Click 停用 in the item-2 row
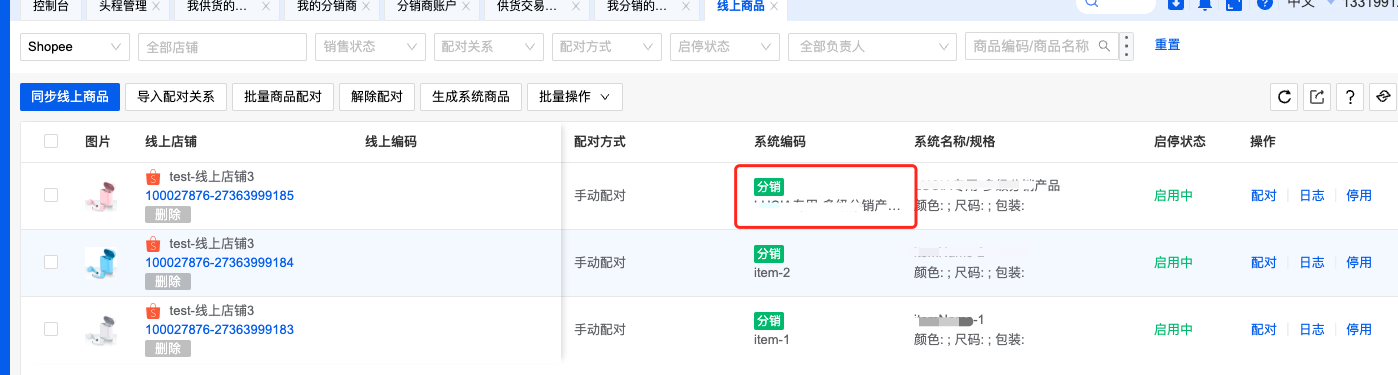The width and height of the screenshot is (1398, 375). pos(1359,262)
